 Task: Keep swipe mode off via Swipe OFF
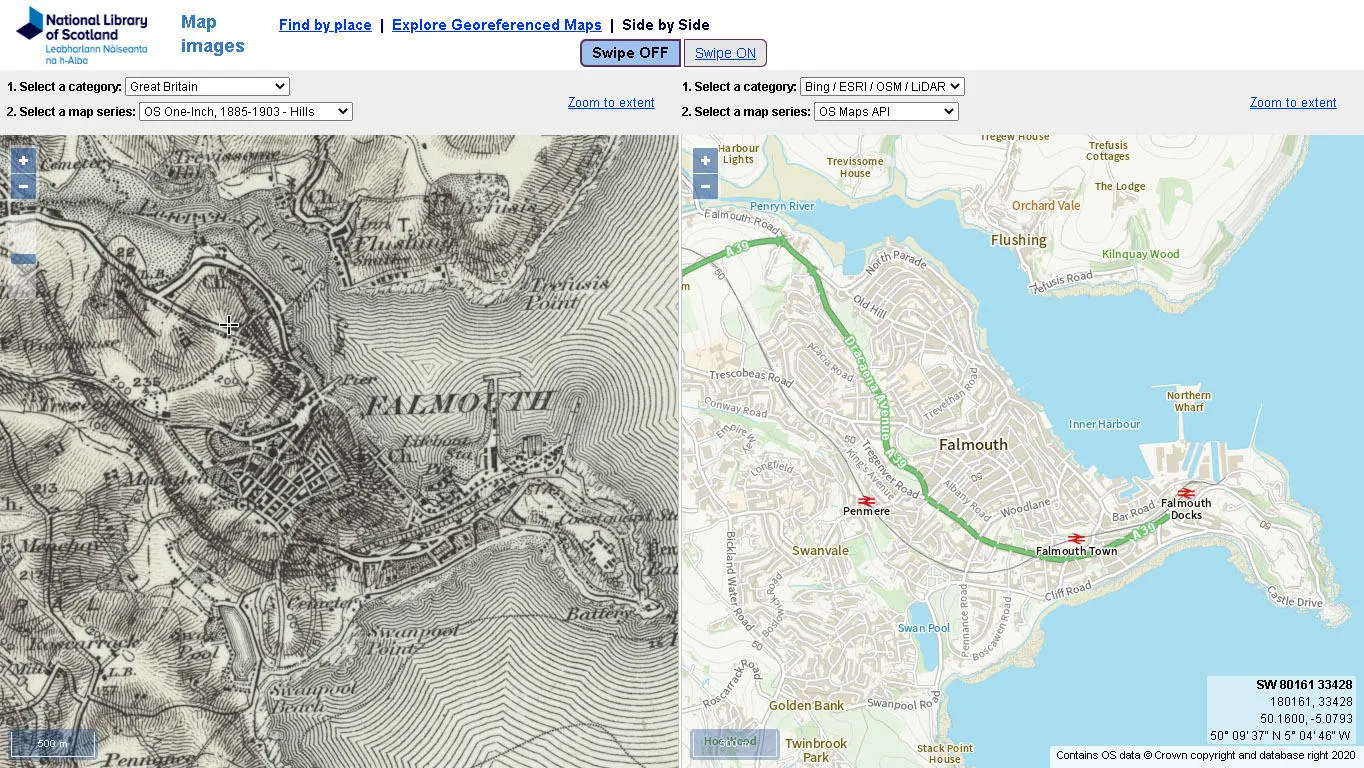(x=629, y=52)
